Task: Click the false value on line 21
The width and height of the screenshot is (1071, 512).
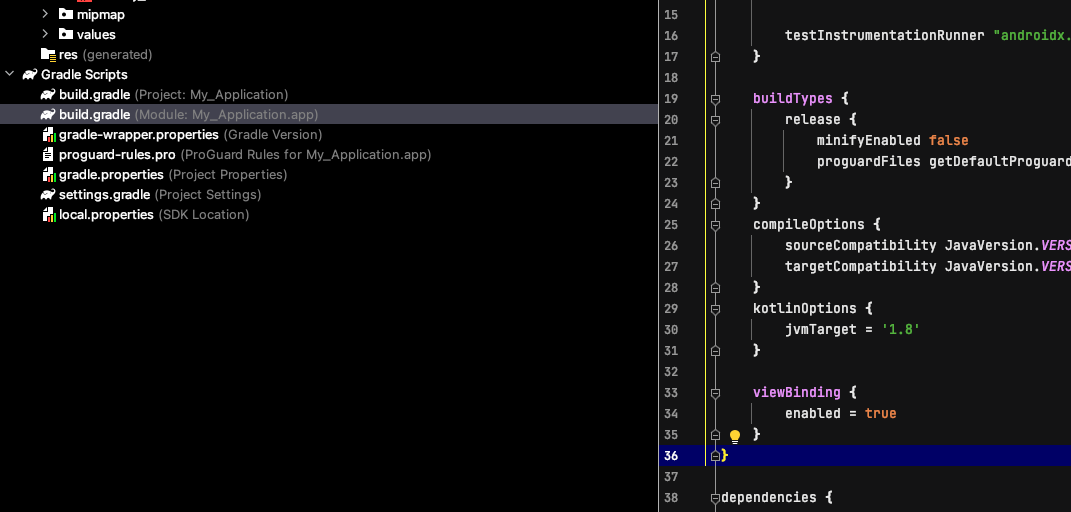Action: coord(949,141)
